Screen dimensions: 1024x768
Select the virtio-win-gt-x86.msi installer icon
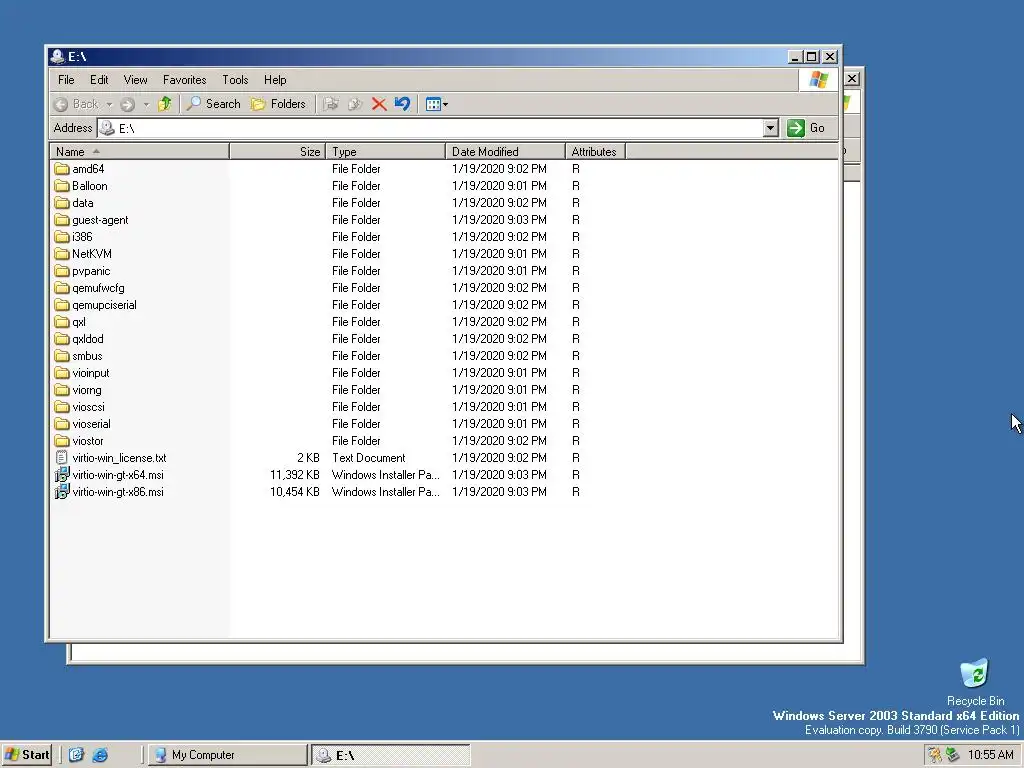pos(62,492)
